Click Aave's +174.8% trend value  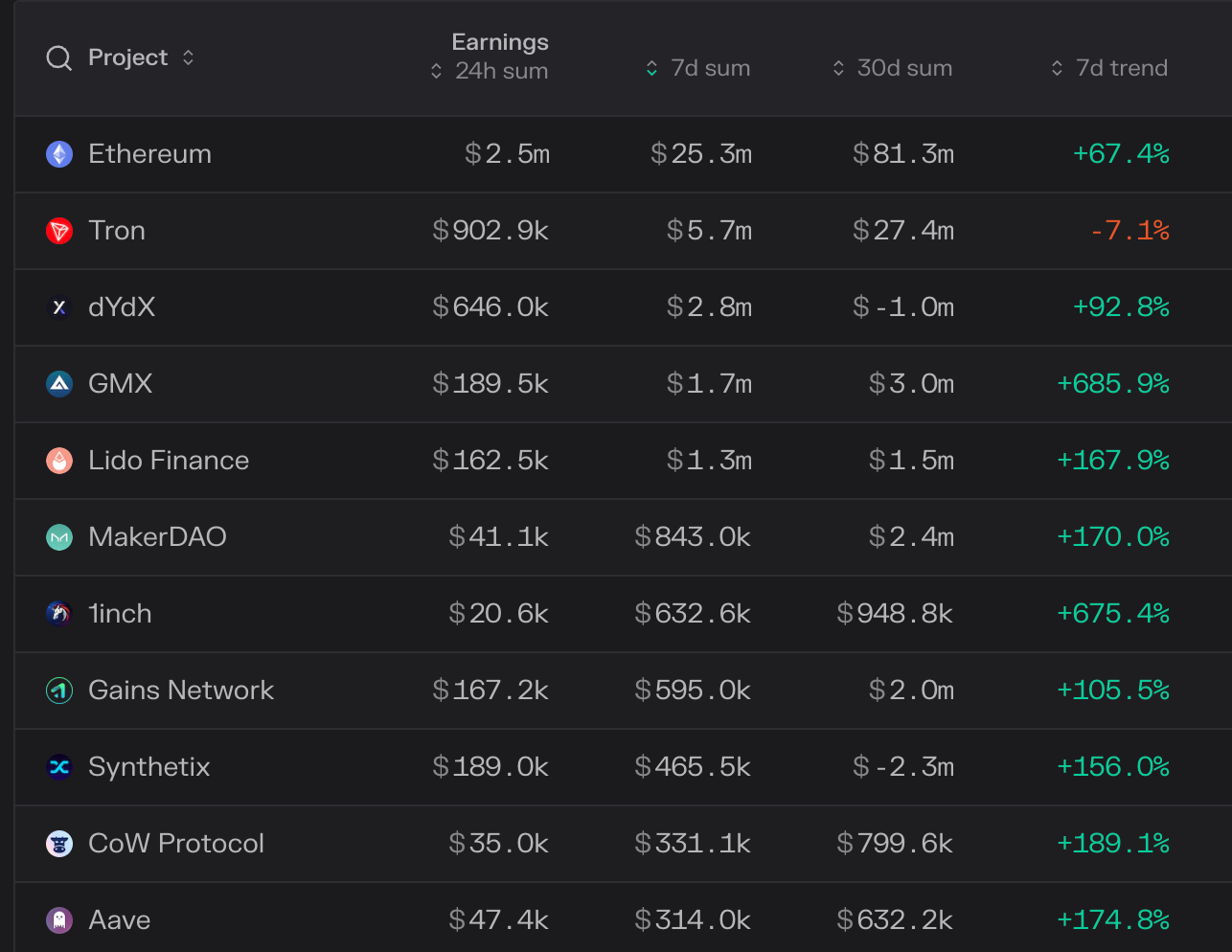pyautogui.click(x=1113, y=920)
